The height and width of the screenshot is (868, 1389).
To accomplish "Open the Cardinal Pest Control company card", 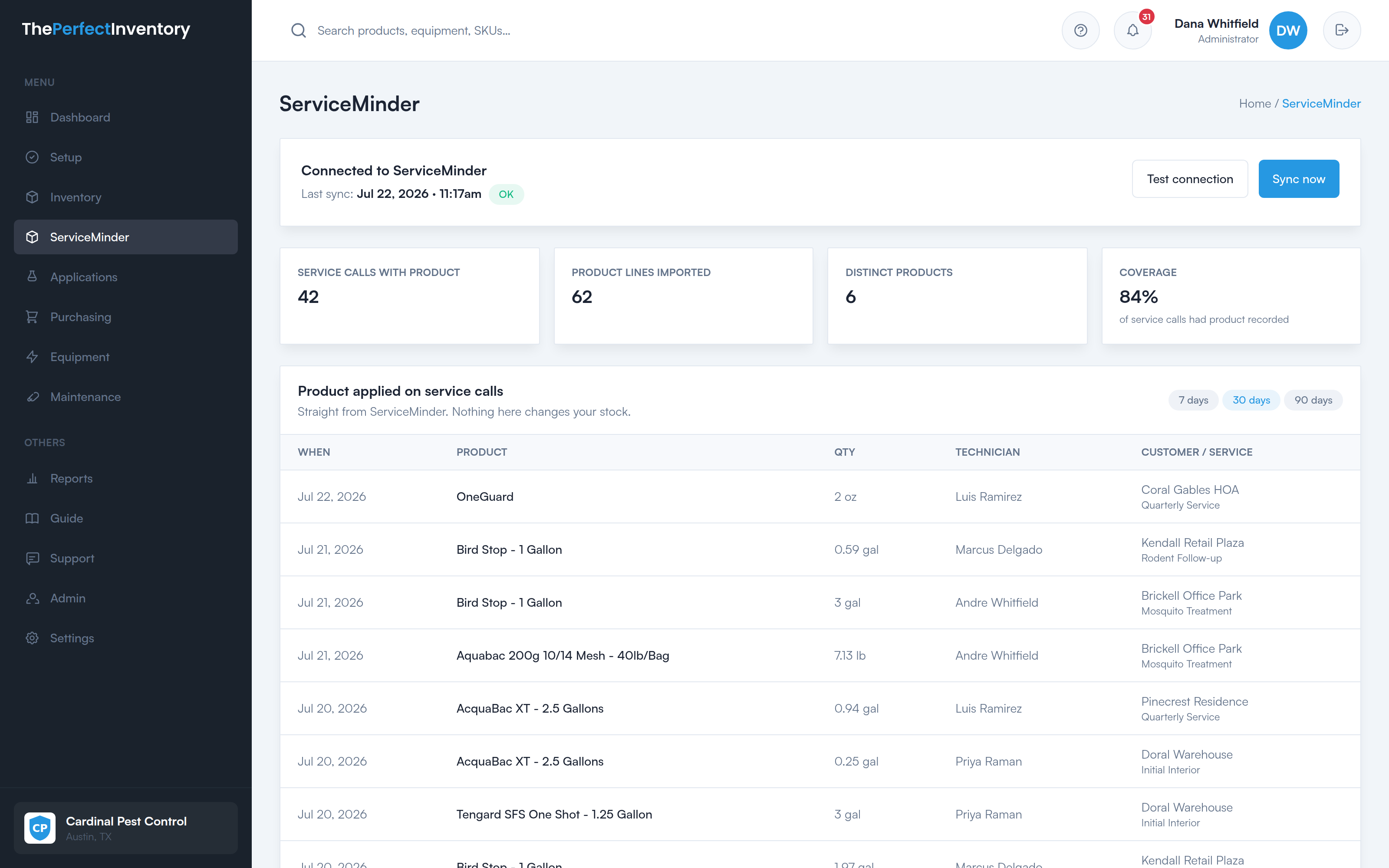I will (126, 828).
